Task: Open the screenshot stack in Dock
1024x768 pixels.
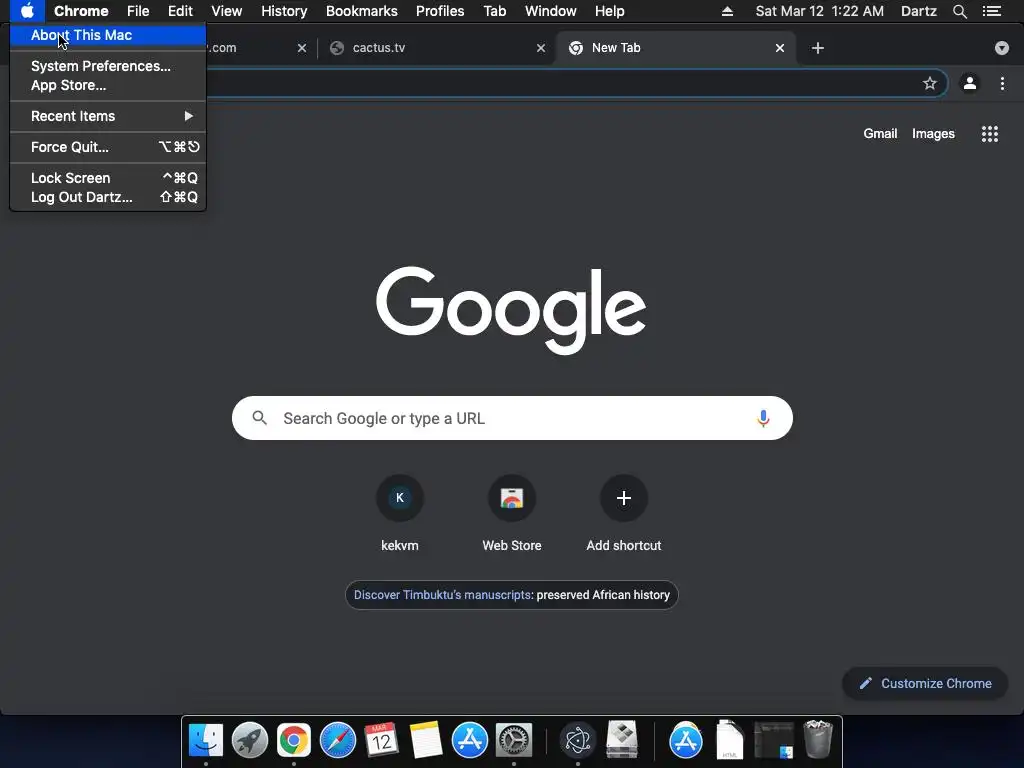Action: [774, 740]
